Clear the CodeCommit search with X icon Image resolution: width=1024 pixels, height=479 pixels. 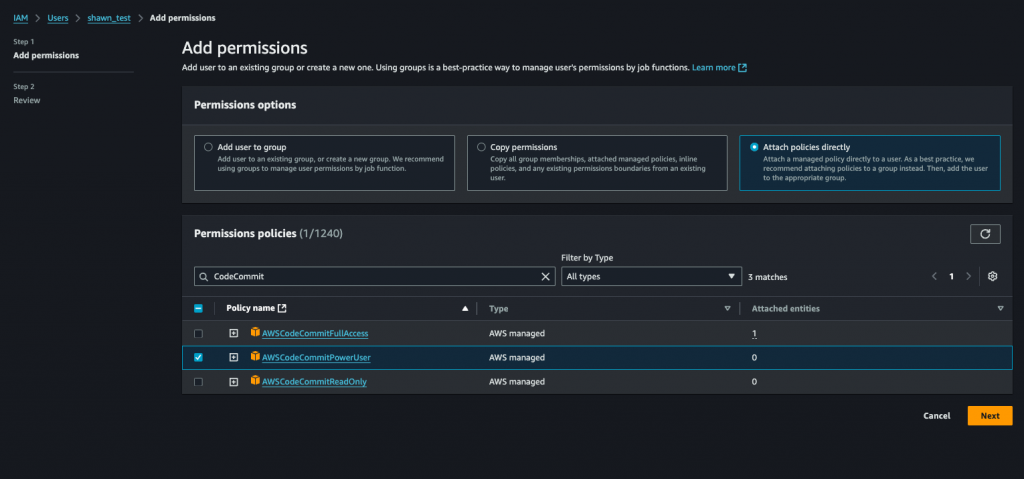coord(546,276)
